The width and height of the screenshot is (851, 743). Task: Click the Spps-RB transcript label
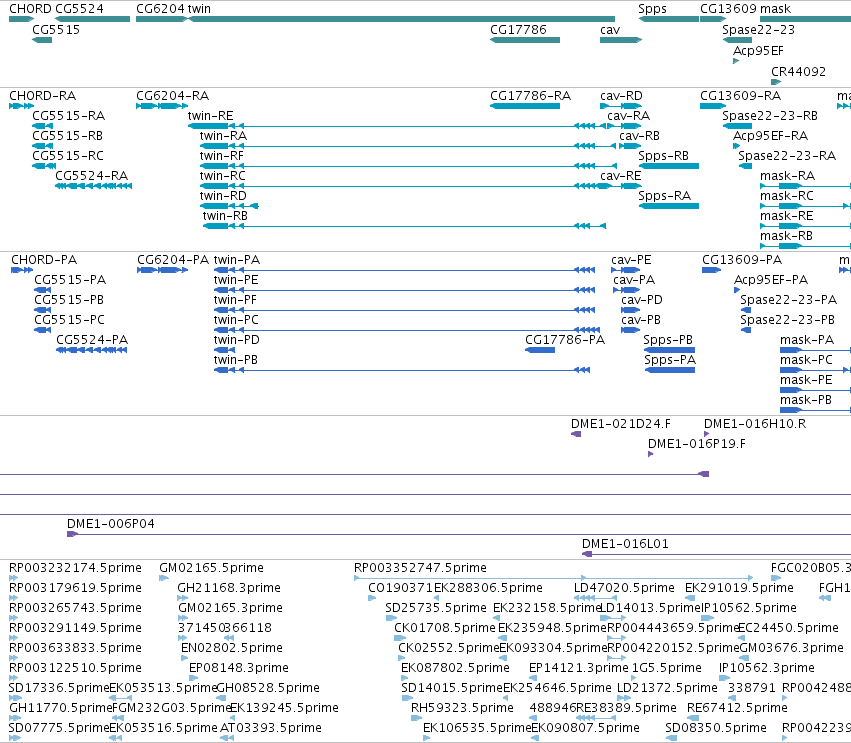click(x=663, y=156)
